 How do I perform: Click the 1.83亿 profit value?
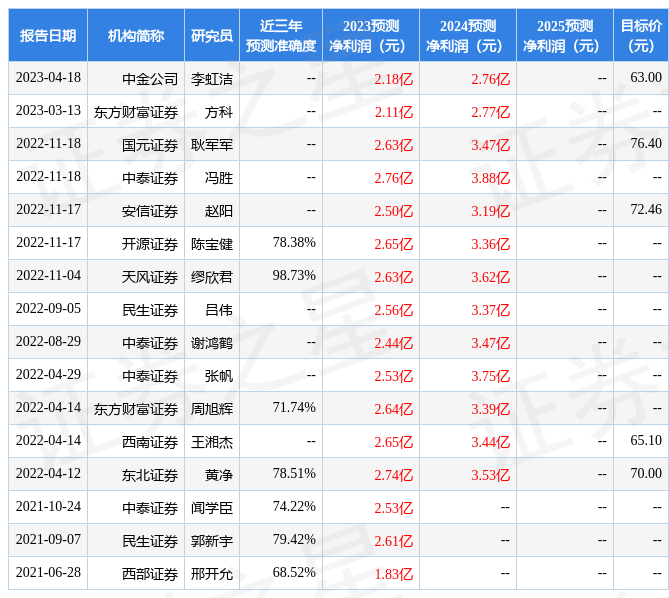[x=394, y=574]
